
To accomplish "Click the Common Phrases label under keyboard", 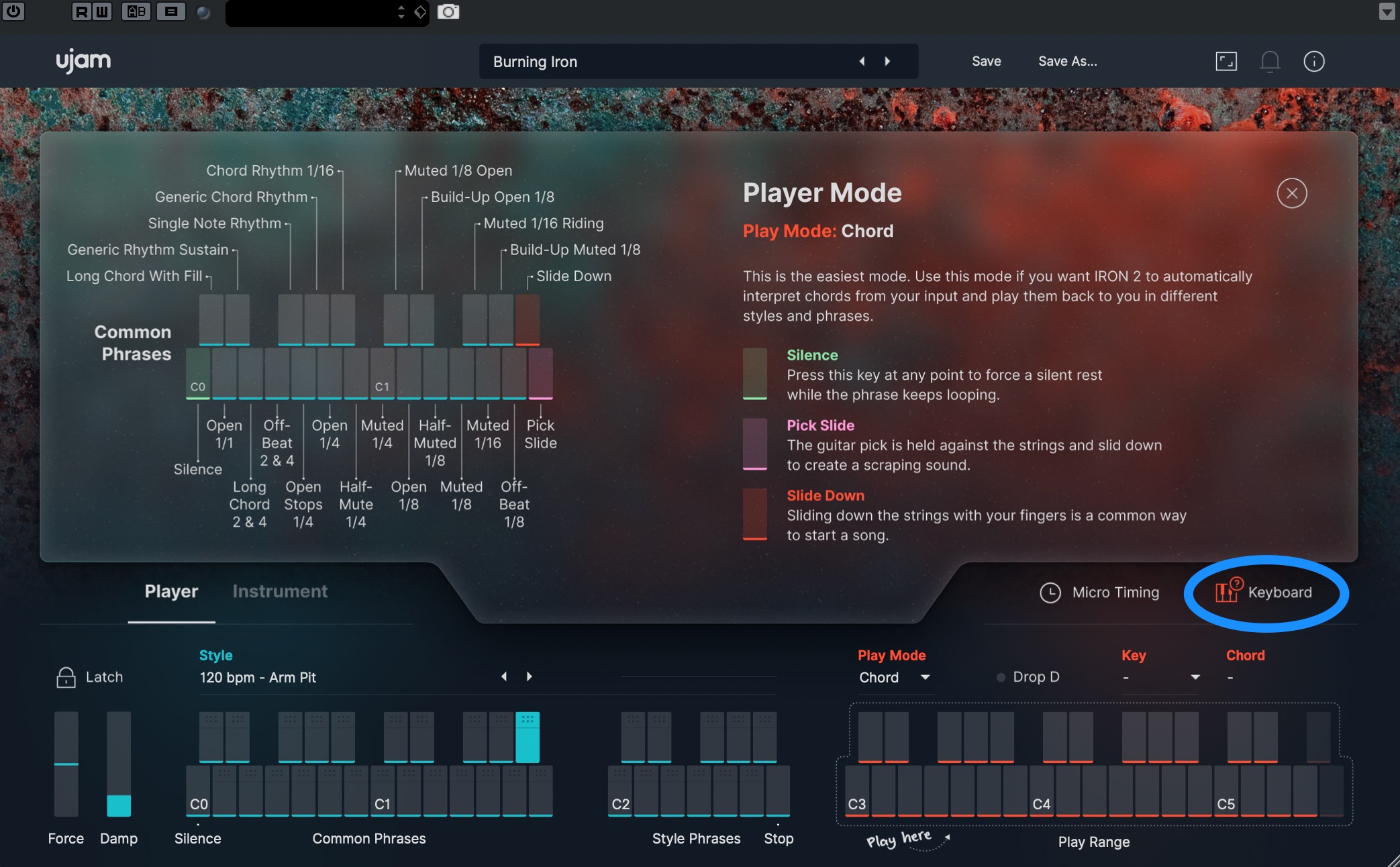I will pyautogui.click(x=369, y=838).
